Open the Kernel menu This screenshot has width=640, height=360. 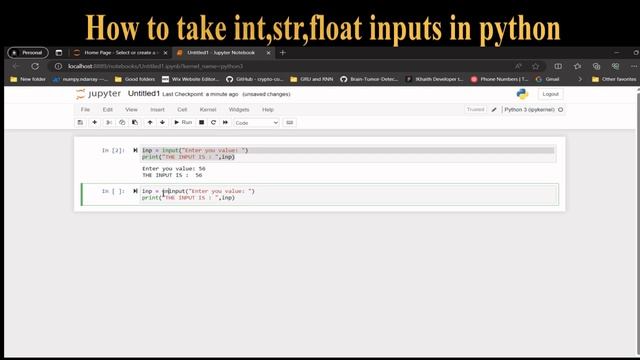click(x=208, y=109)
